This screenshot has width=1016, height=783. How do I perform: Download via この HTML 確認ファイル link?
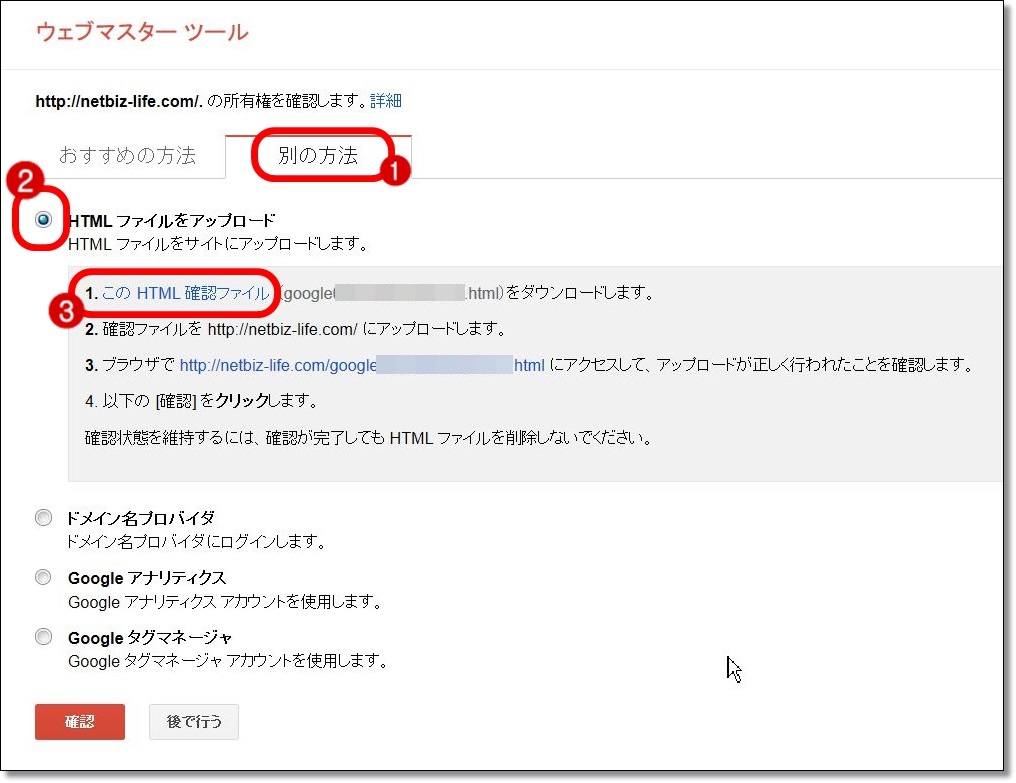(x=185, y=293)
